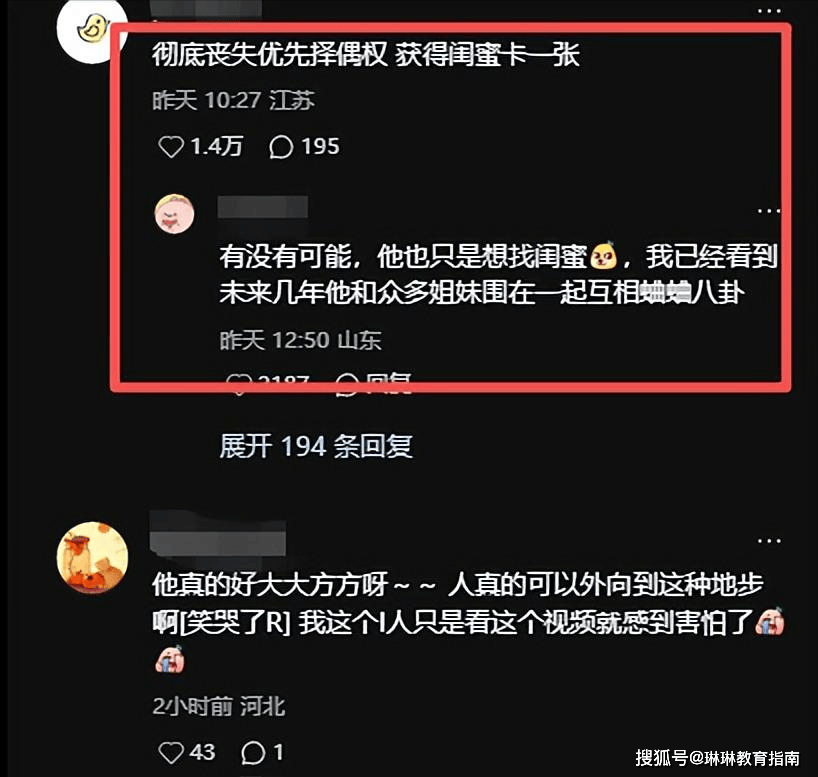The width and height of the screenshot is (818, 777).
Task: Click blurred username of the 山东 replier
Action: [262, 207]
